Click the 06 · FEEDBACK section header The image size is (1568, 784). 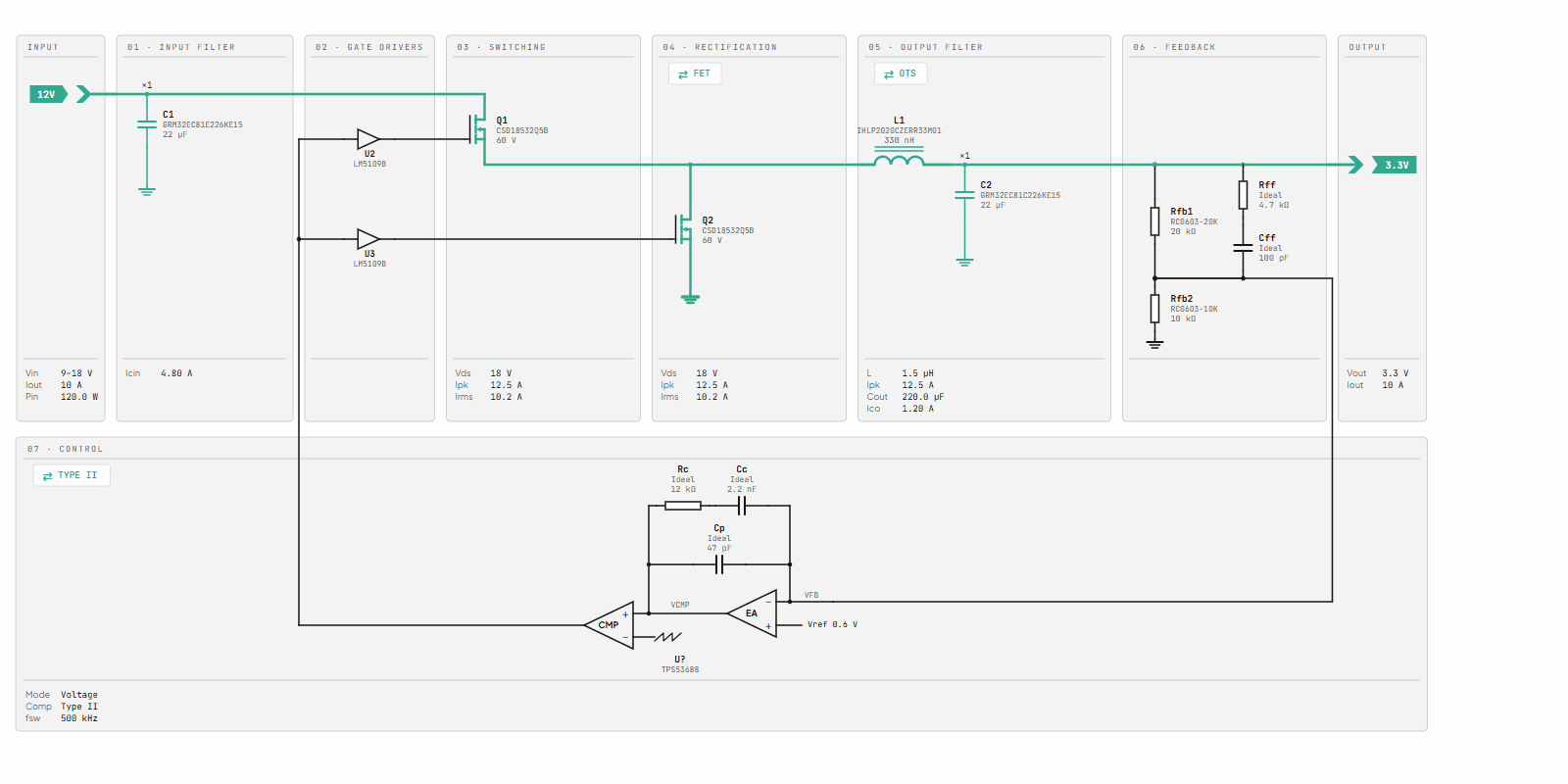tap(1174, 47)
